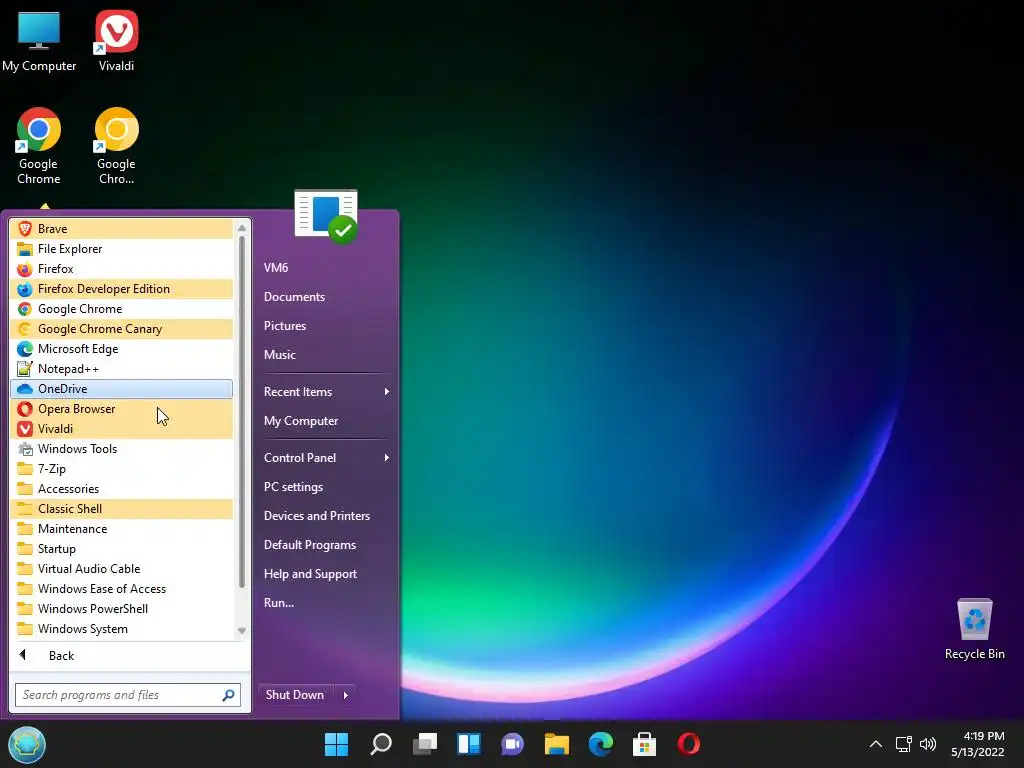Select the Vivaldi desktop shortcut
Image resolution: width=1024 pixels, height=768 pixels.
point(116,42)
